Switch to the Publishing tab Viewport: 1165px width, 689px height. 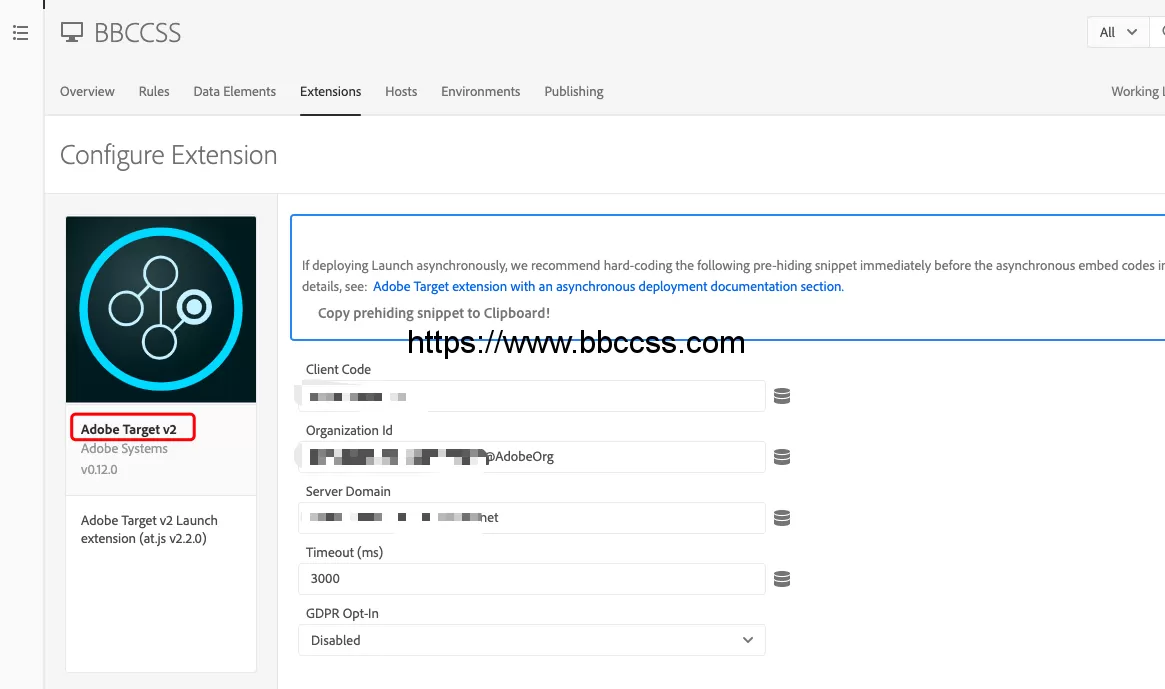click(x=574, y=91)
